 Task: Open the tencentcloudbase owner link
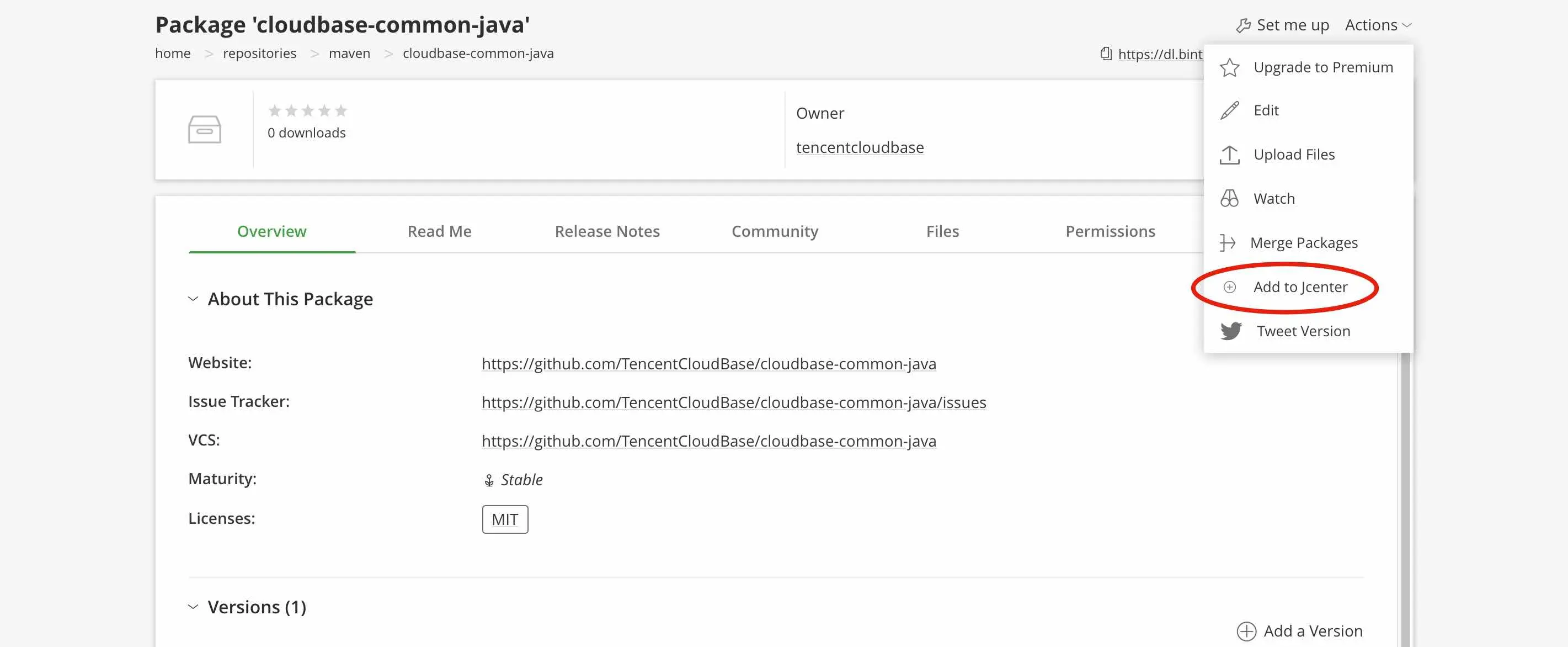point(860,147)
